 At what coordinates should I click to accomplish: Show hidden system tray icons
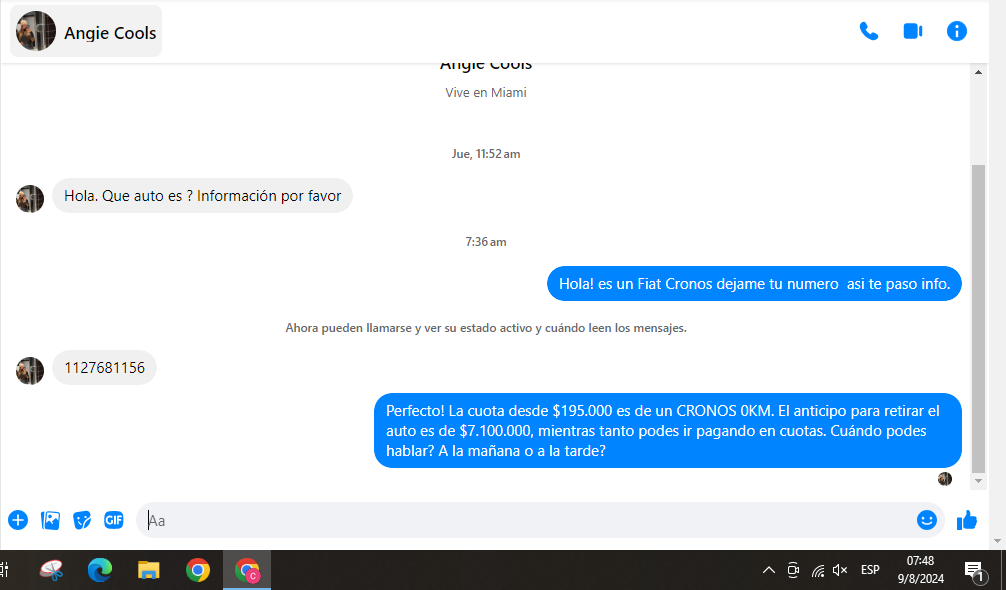pos(768,569)
